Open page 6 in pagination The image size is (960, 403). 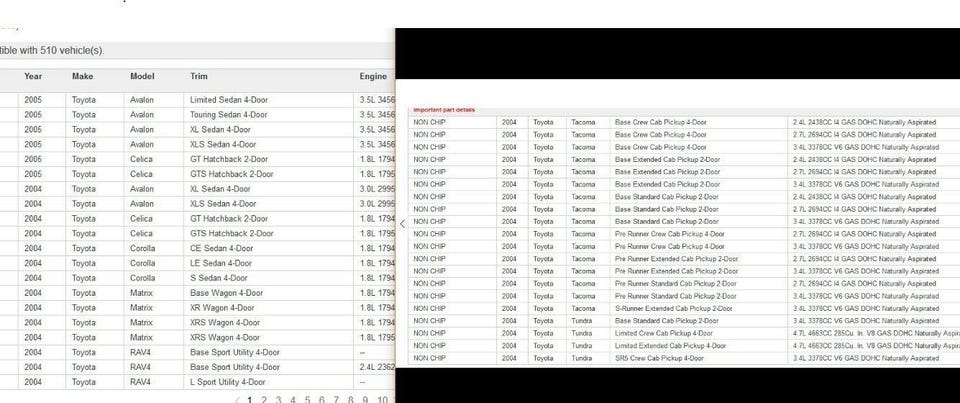click(321, 400)
